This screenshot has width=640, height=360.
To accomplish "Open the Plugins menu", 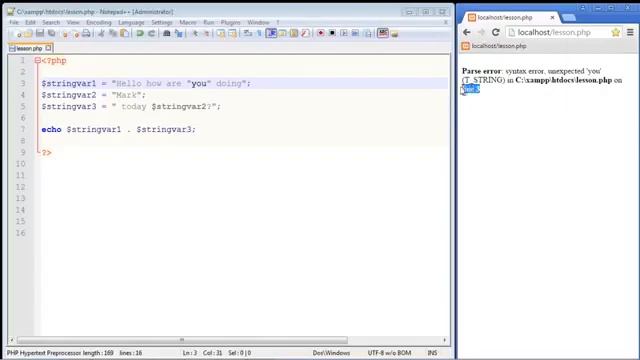I will (231, 22).
